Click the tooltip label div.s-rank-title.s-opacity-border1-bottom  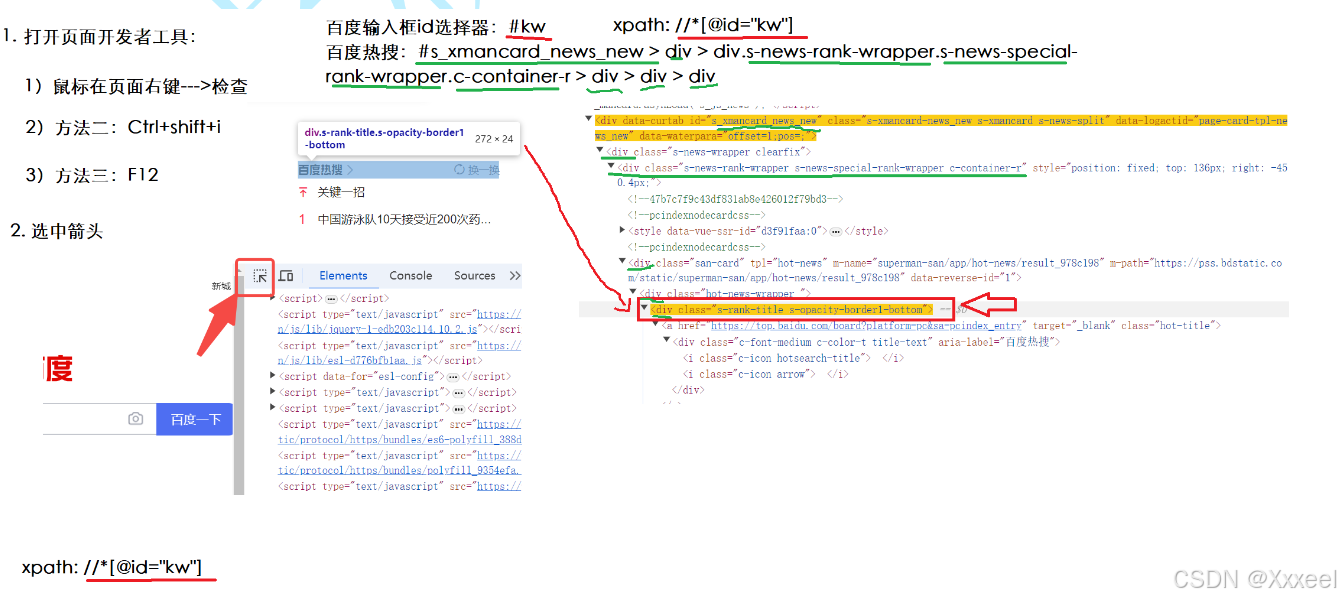point(385,138)
